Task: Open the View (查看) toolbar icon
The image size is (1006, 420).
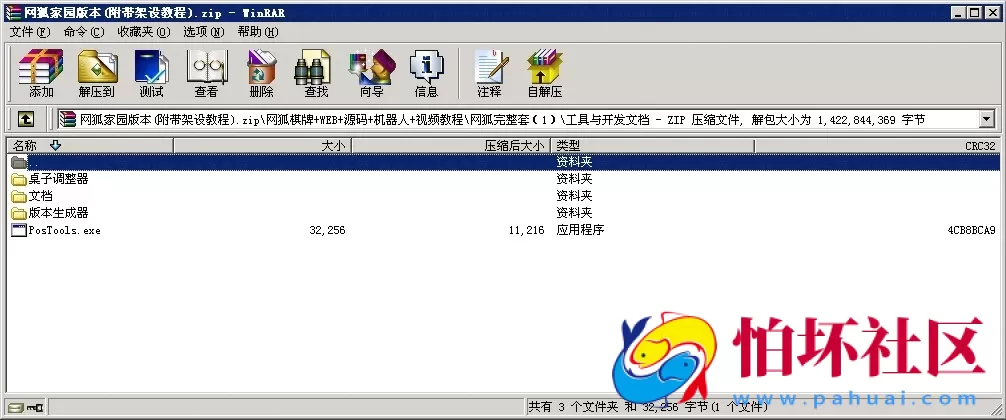Action: [x=206, y=73]
